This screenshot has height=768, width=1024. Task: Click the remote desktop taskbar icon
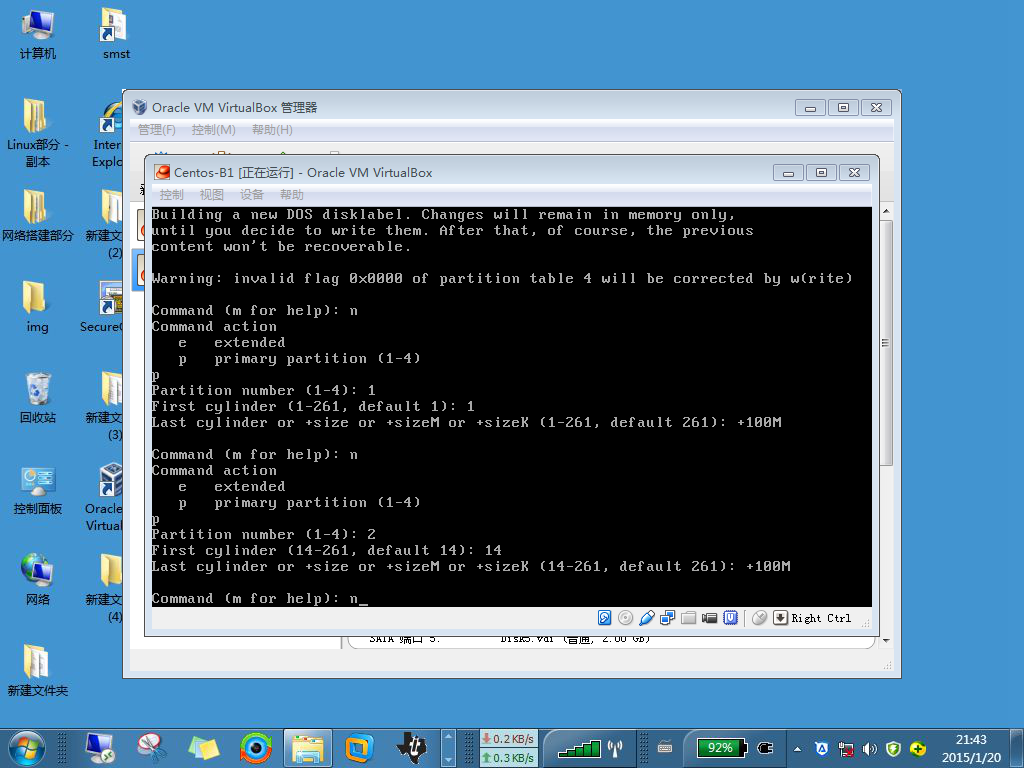pyautogui.click(x=101, y=748)
